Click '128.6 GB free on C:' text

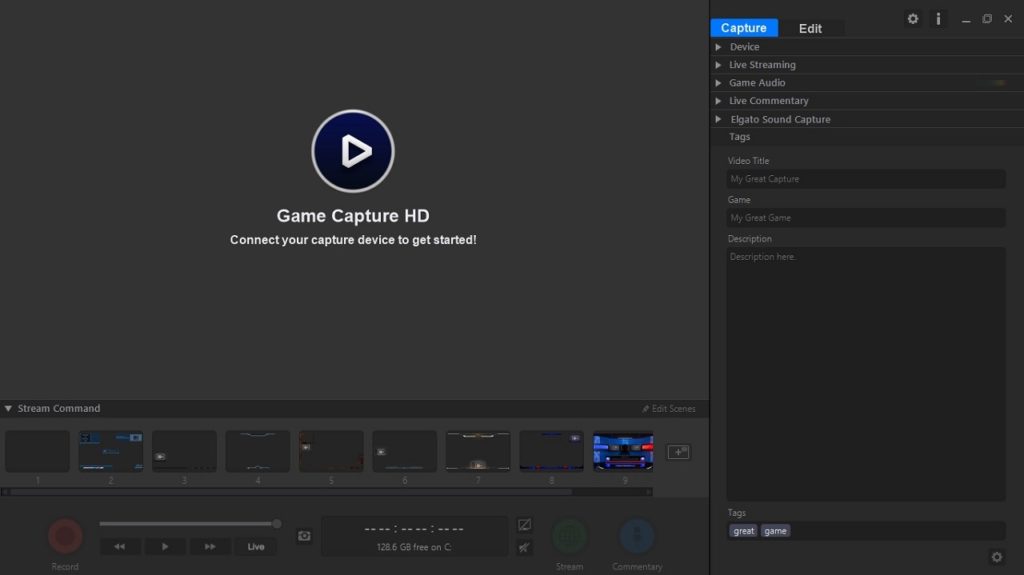coord(414,547)
